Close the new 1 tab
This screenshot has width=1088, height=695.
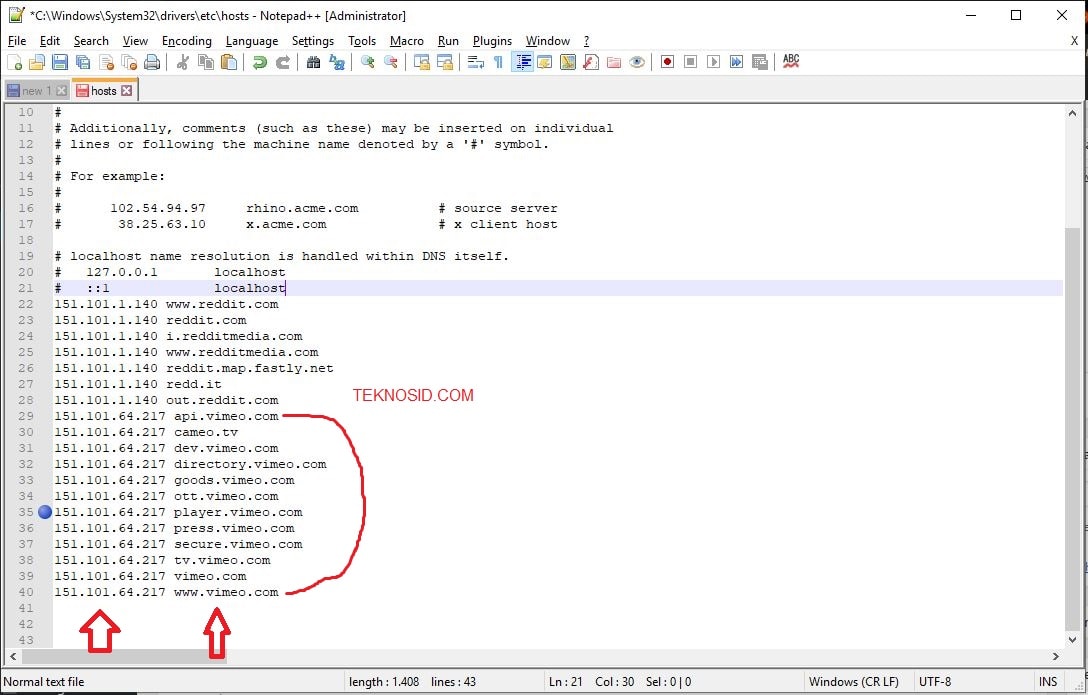[x=61, y=91]
